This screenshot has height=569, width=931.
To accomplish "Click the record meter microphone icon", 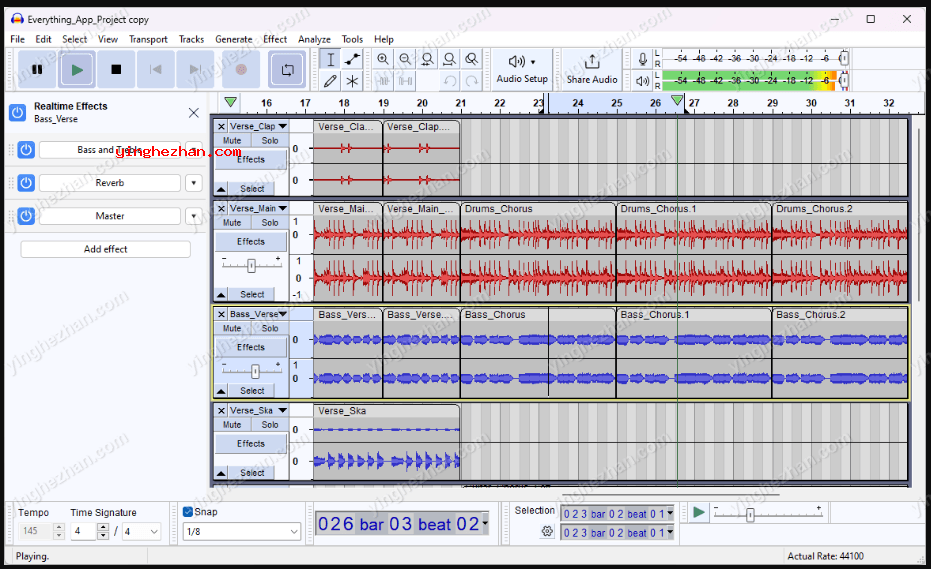I will [642, 59].
